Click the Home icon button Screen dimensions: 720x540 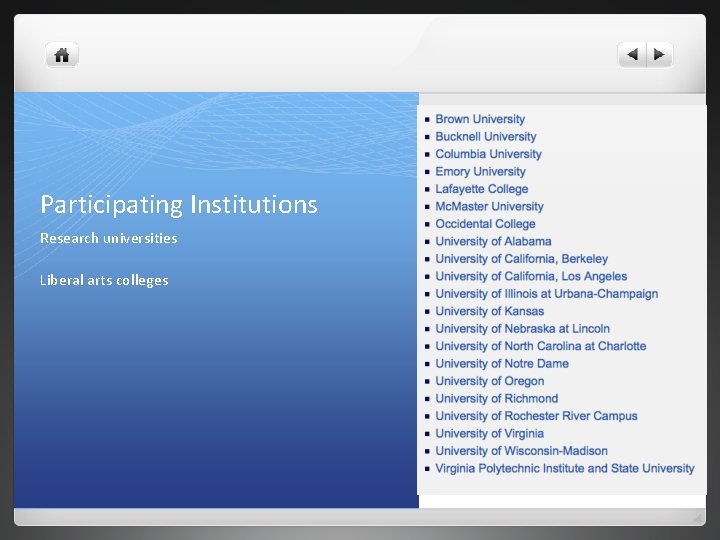click(x=62, y=55)
